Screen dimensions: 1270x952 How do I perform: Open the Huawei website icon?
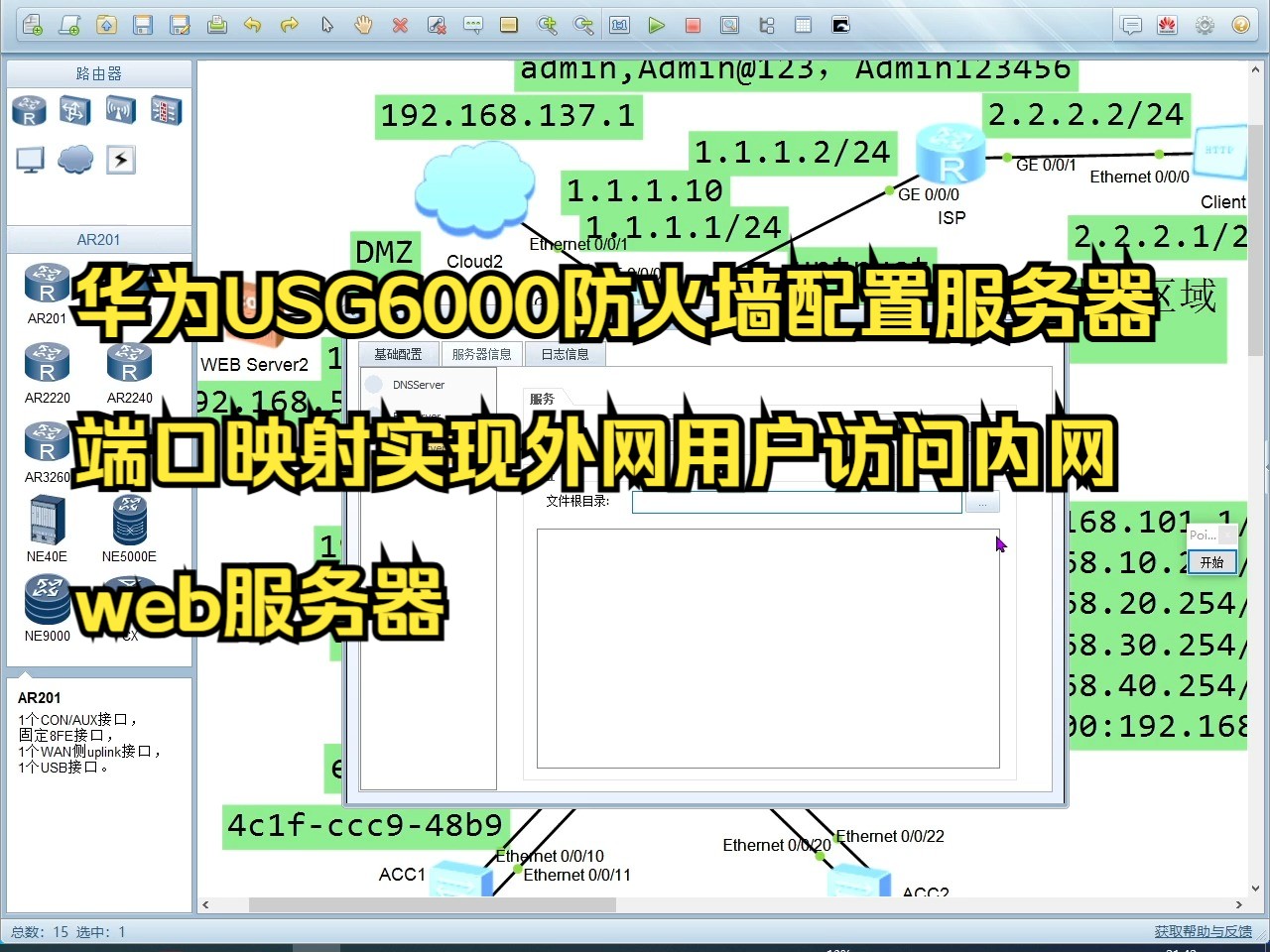point(1168,25)
